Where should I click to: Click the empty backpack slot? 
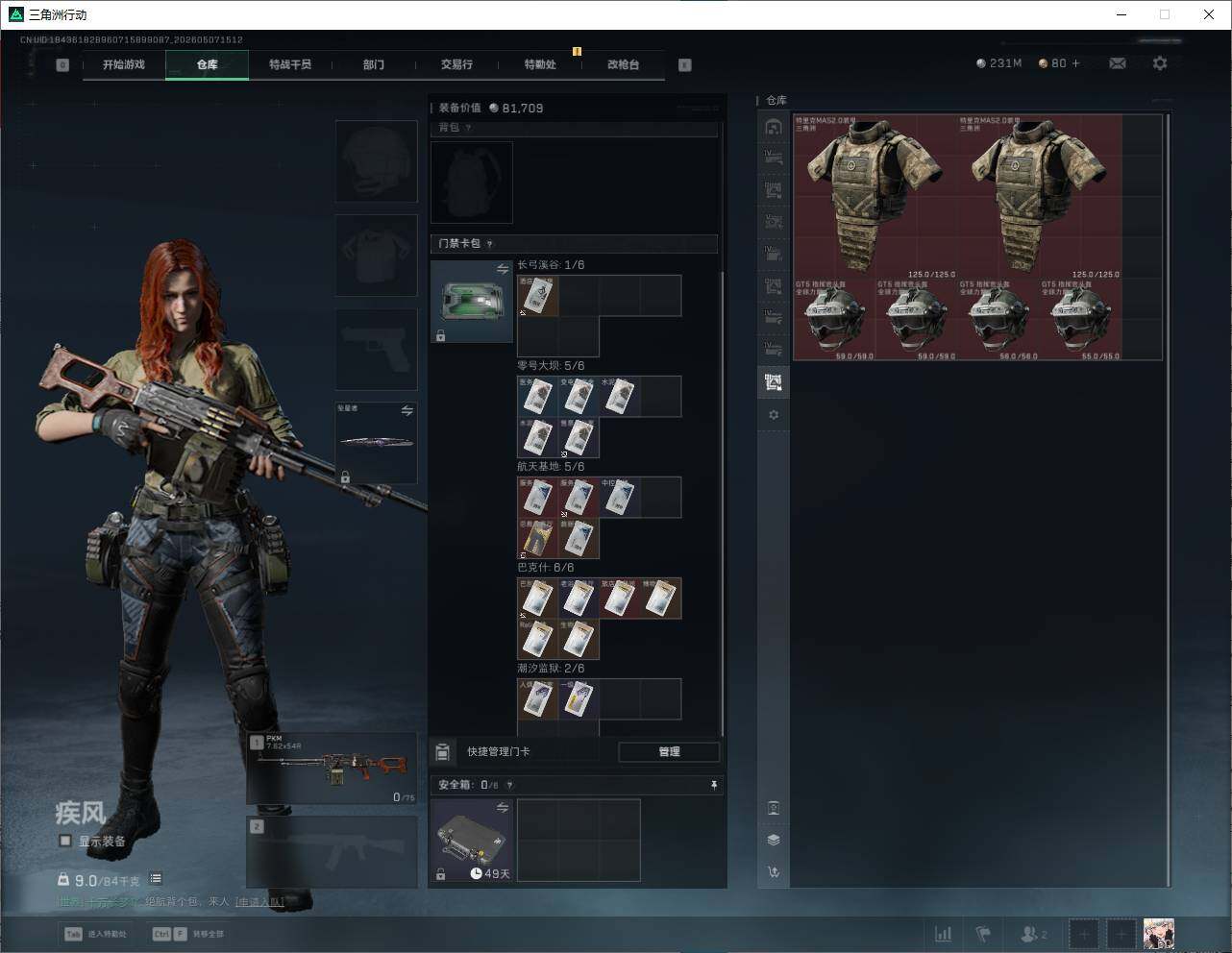point(472,183)
